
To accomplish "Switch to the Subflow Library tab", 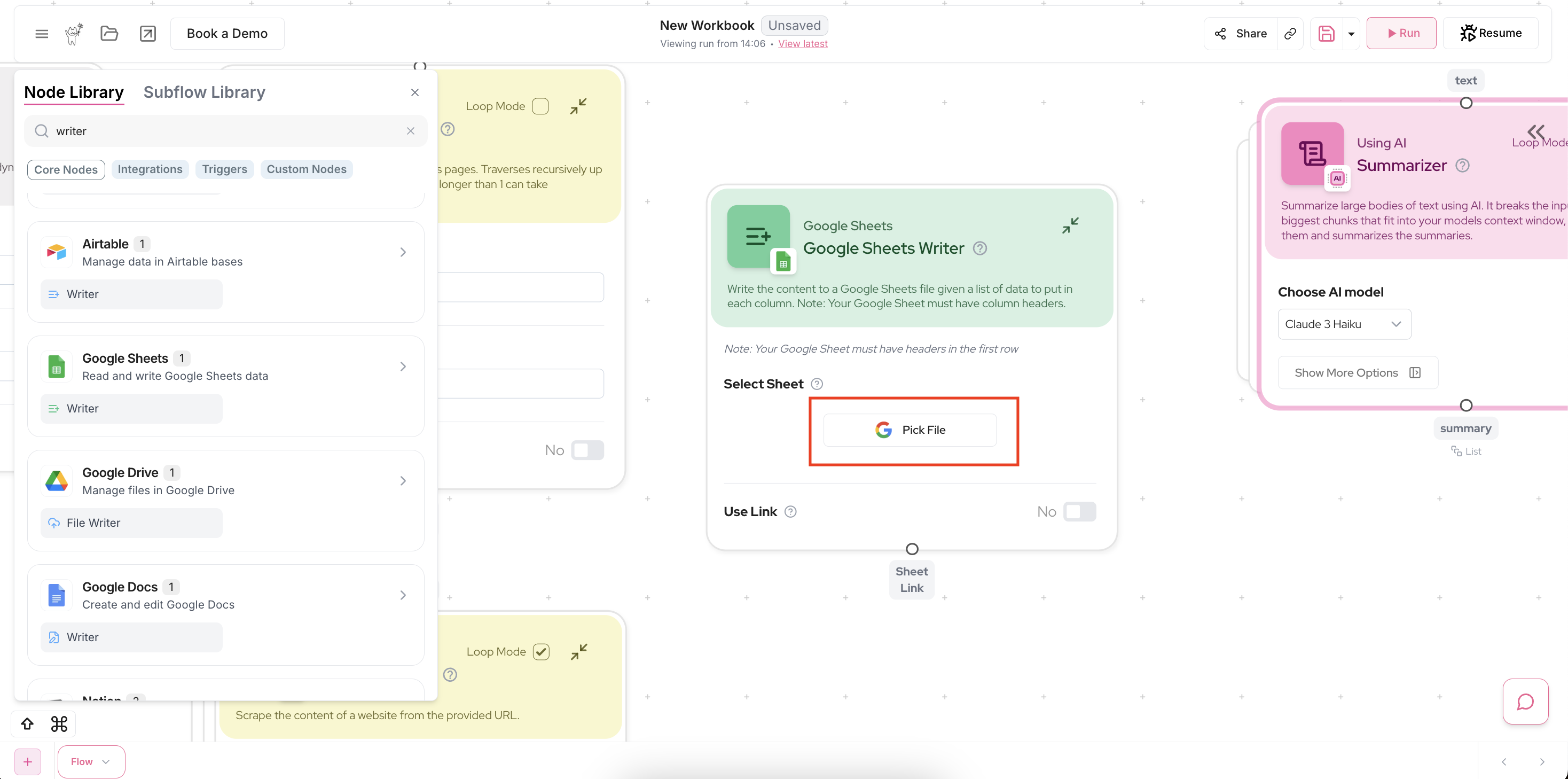I will click(204, 92).
